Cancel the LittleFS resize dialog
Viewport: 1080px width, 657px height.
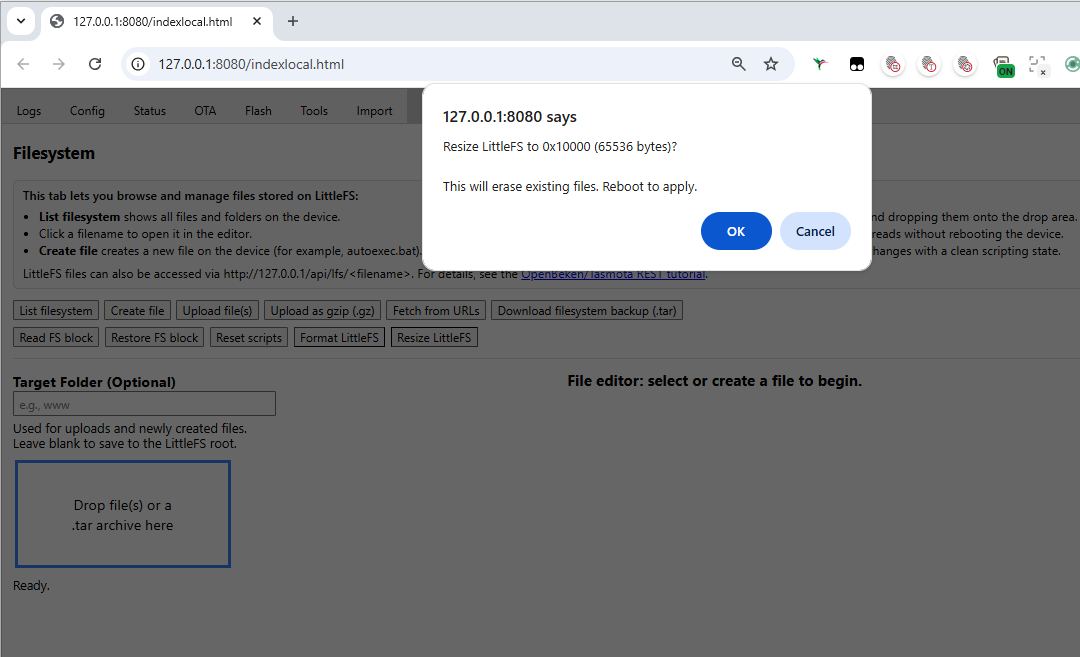(x=815, y=231)
